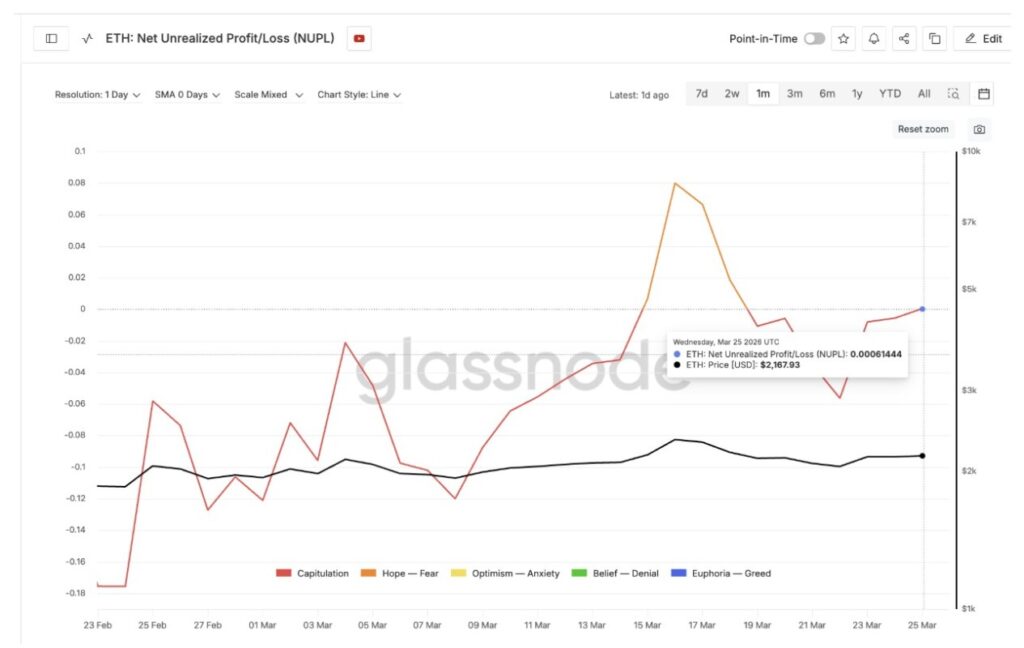Activate the zoom selection icon

(x=954, y=94)
